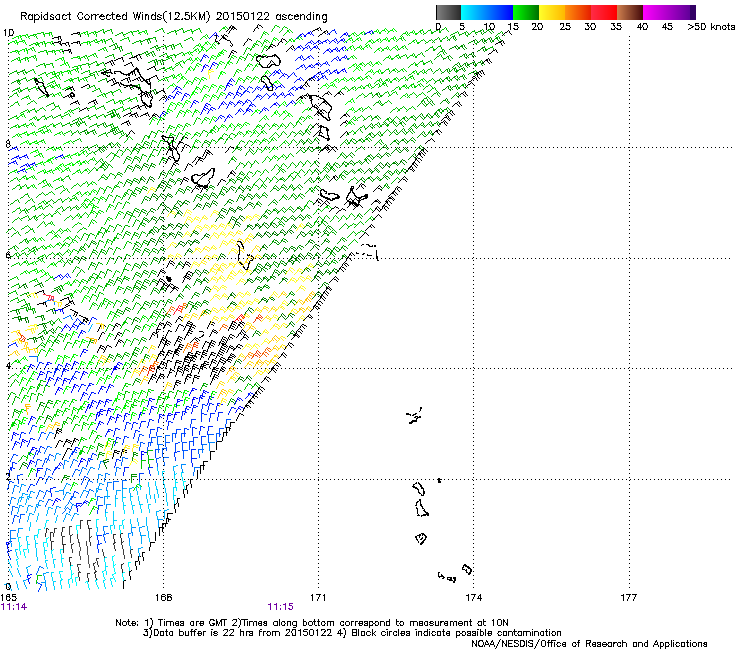Click the brown 35-40 knots legend segment

point(630,12)
